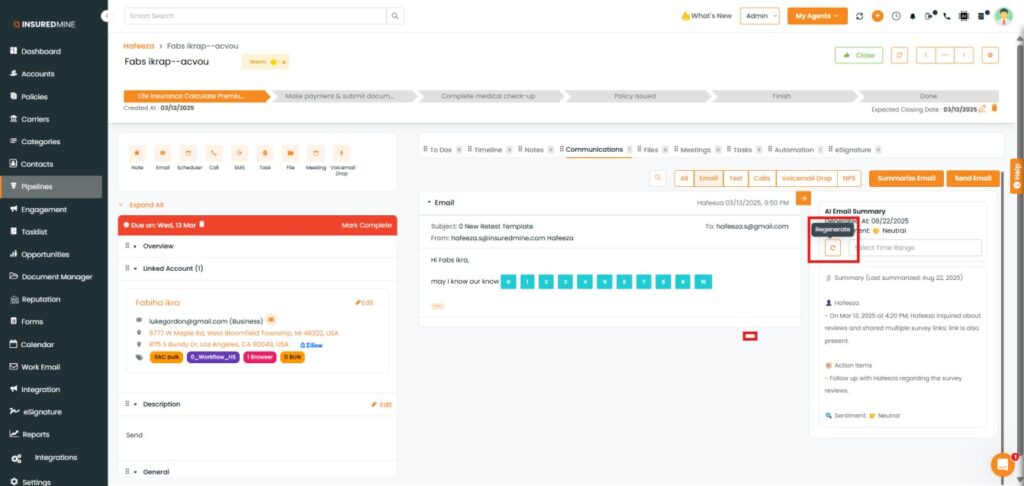This screenshot has height=486, width=1024.
Task: Click the previous card arrow button
Action: point(925,56)
